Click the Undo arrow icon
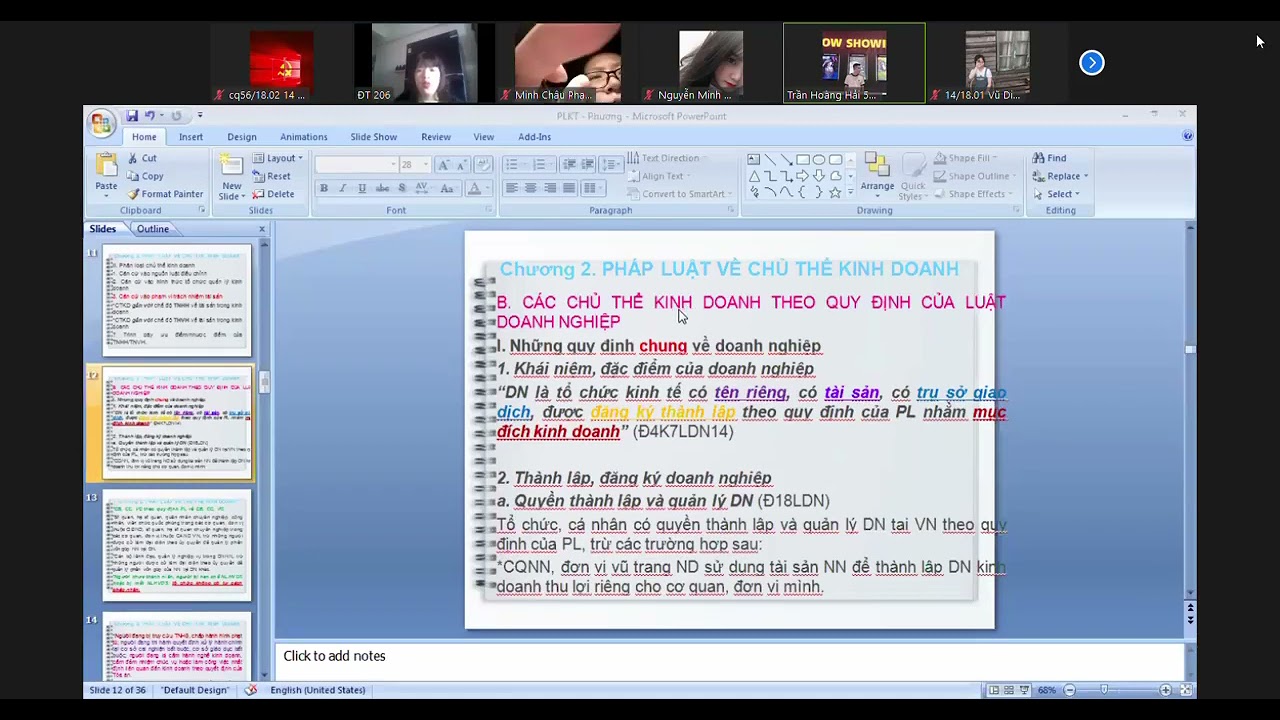Screen dimensions: 1280x720 (150, 116)
